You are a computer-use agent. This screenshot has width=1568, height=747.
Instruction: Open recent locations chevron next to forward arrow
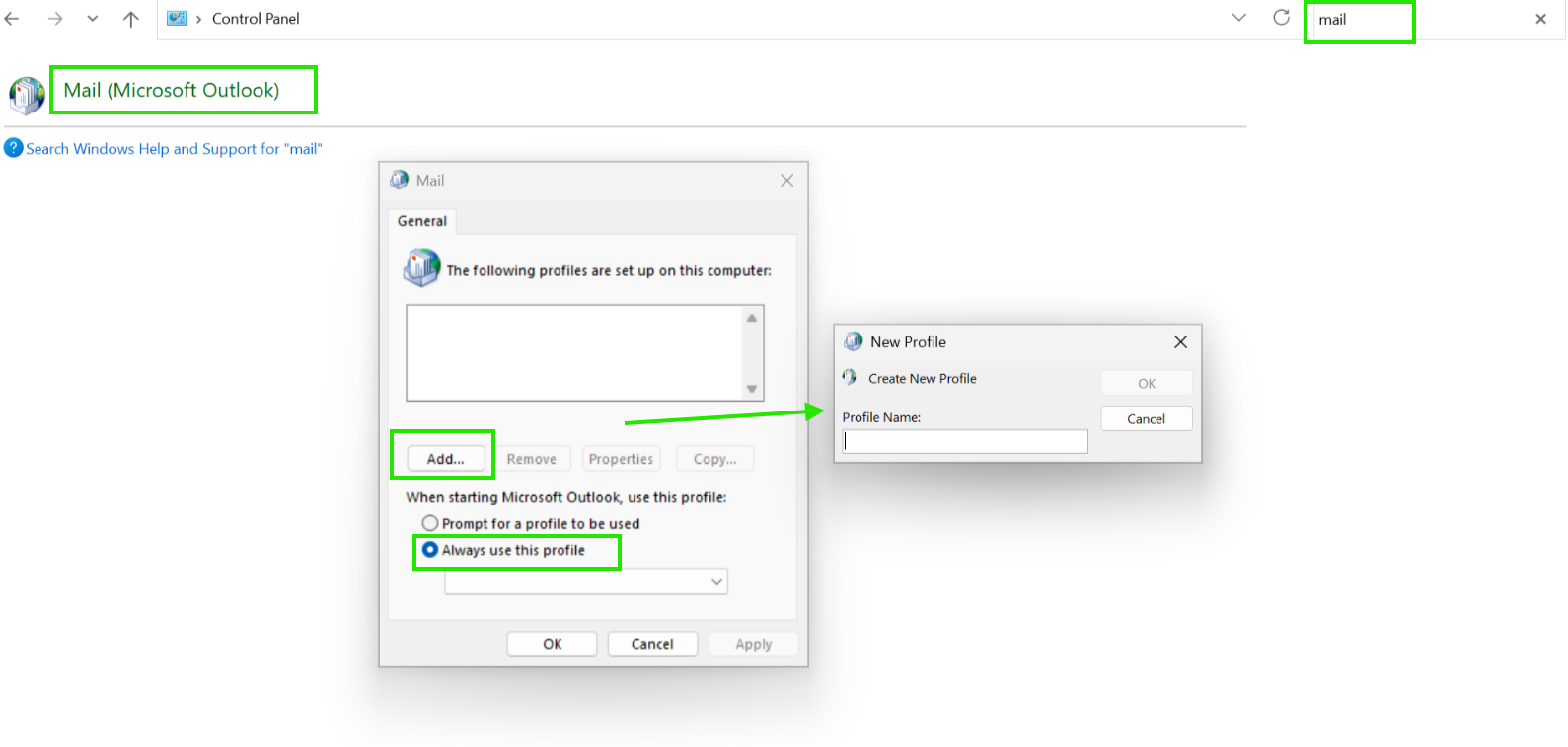[93, 19]
